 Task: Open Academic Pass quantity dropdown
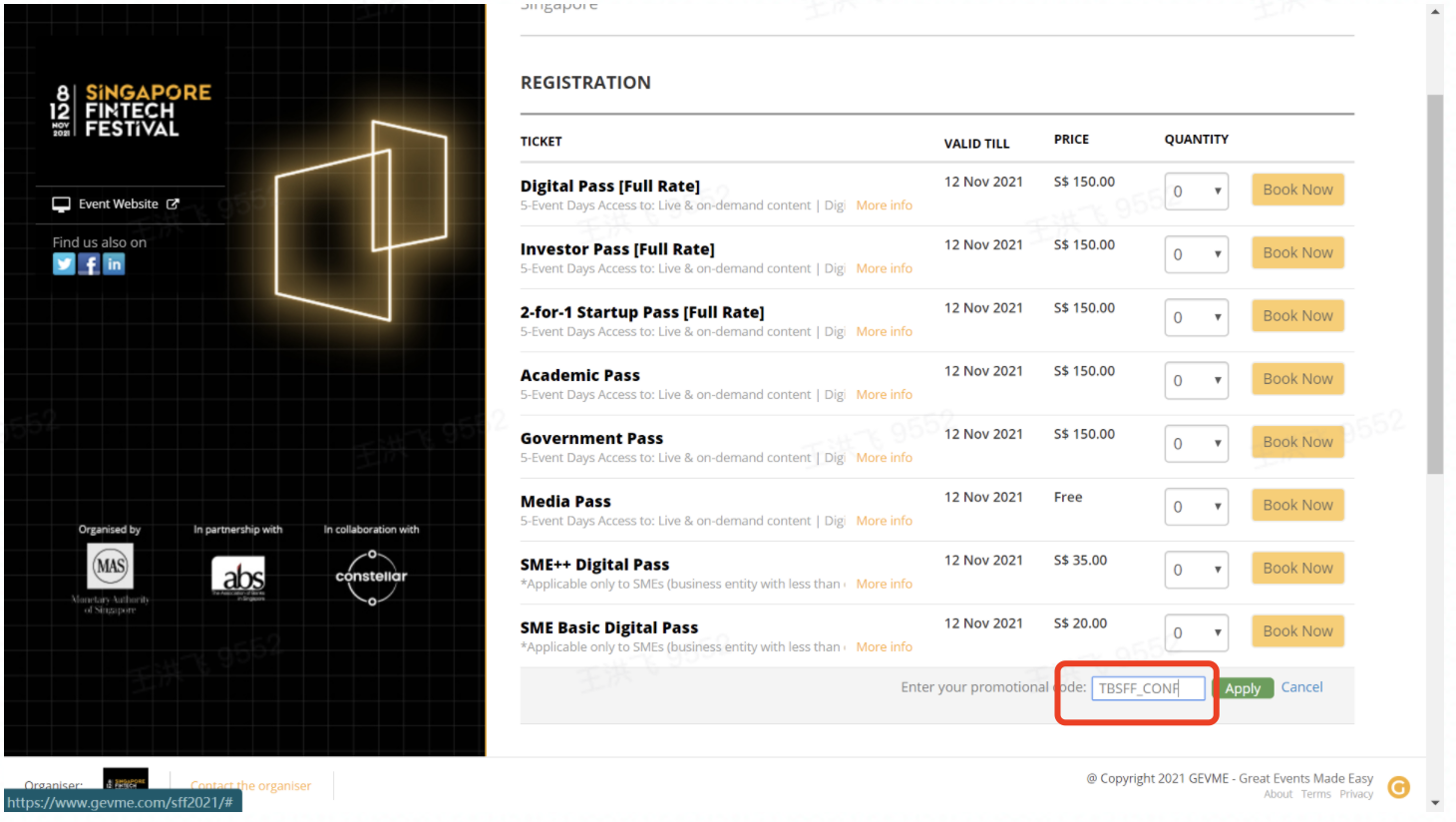pyautogui.click(x=1197, y=380)
